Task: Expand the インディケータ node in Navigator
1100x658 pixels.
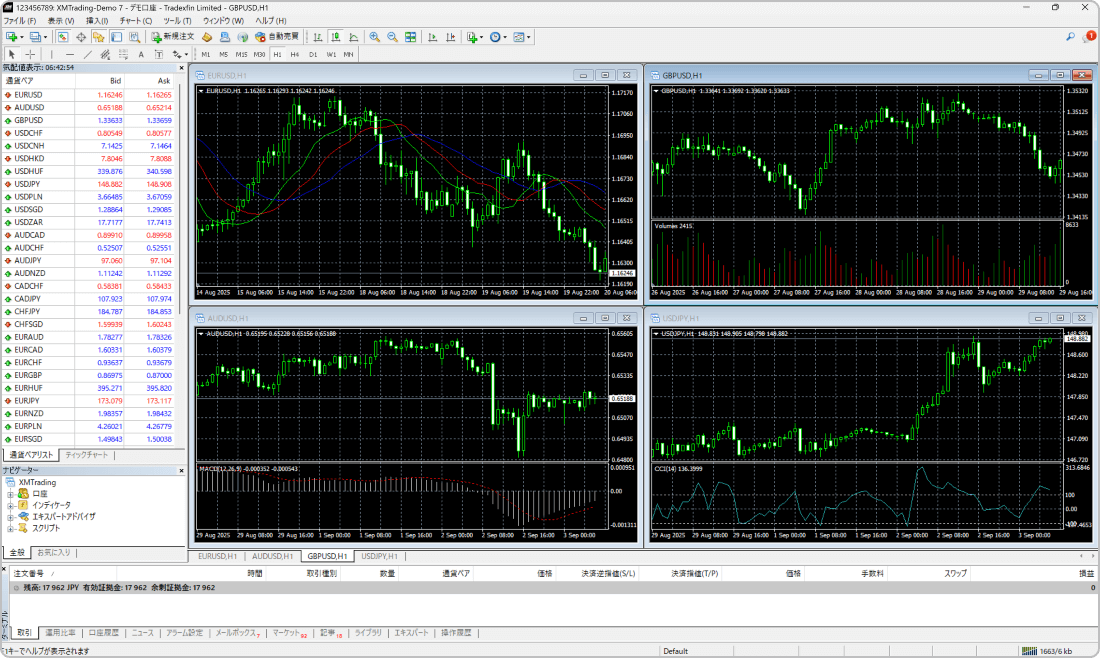Action: pos(11,505)
